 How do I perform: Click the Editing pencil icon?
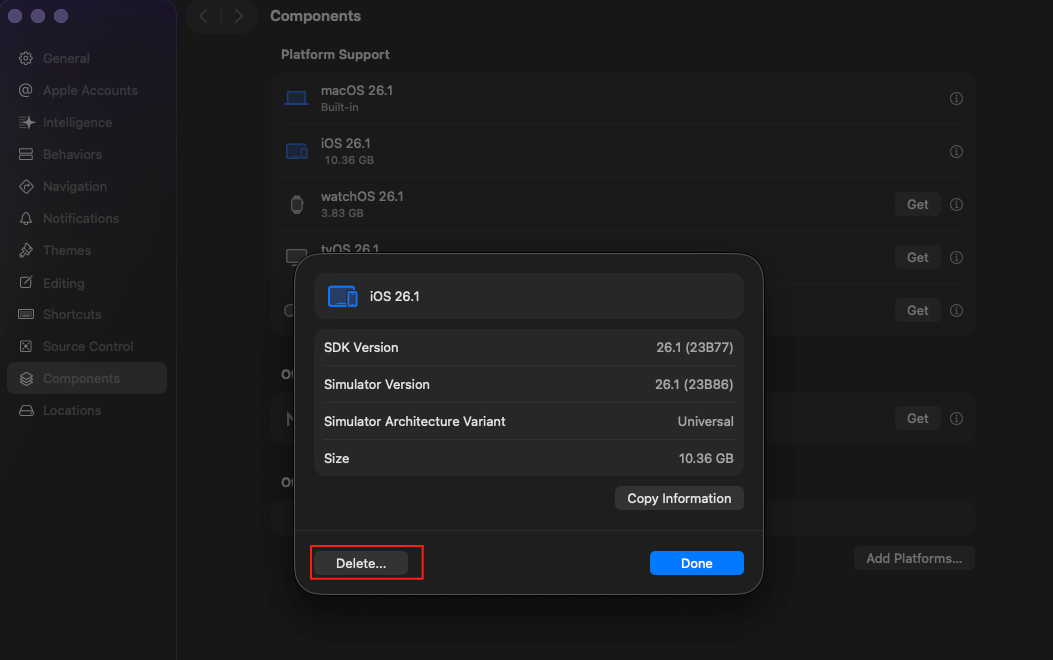26,283
